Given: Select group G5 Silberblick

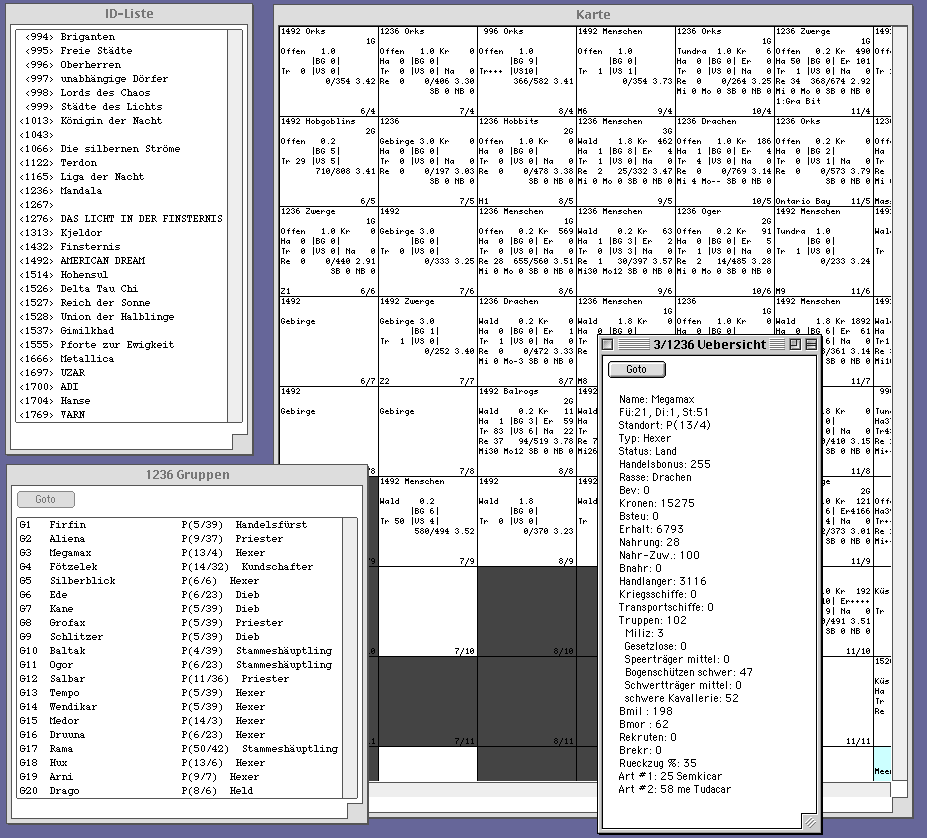Looking at the screenshot, I should point(179,581).
